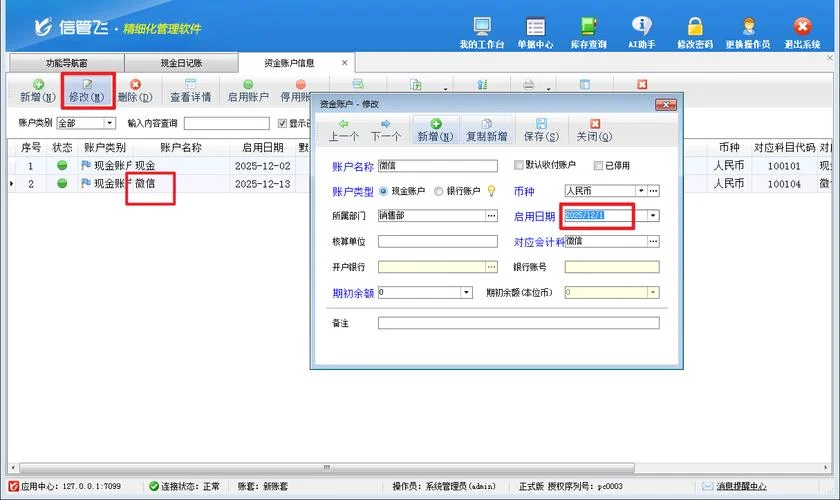The height and width of the screenshot is (500, 840).
Task: Open 我的工作台 from top toolbar
Action: [x=482, y=33]
